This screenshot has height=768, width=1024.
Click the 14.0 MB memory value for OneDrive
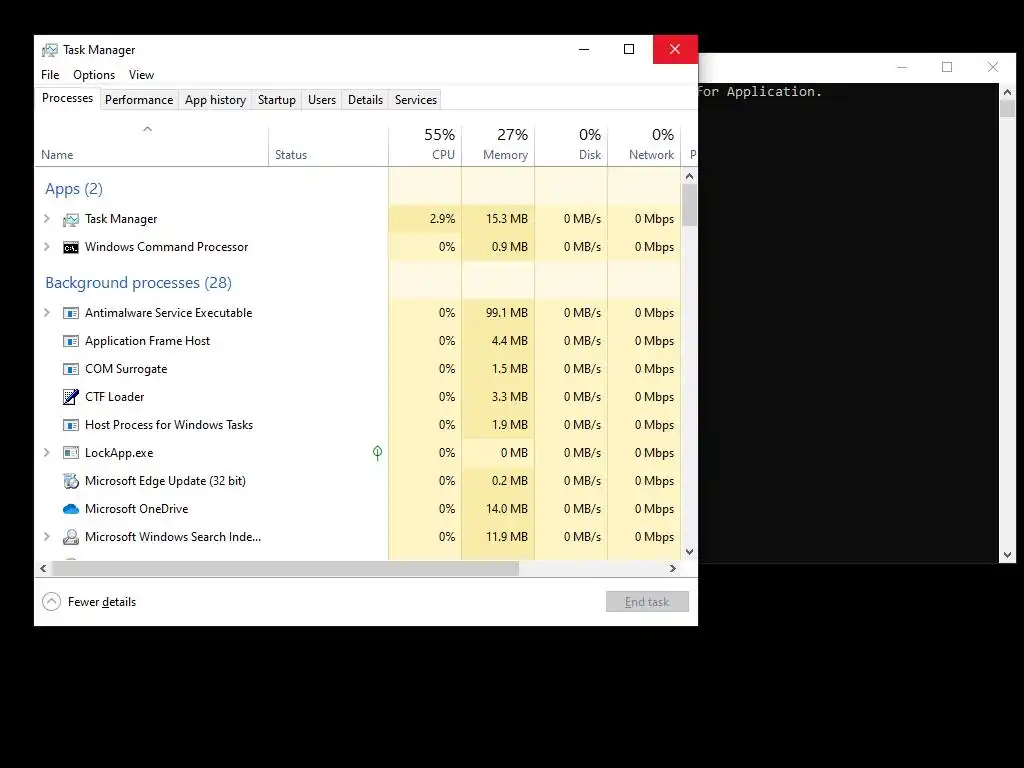tap(507, 509)
